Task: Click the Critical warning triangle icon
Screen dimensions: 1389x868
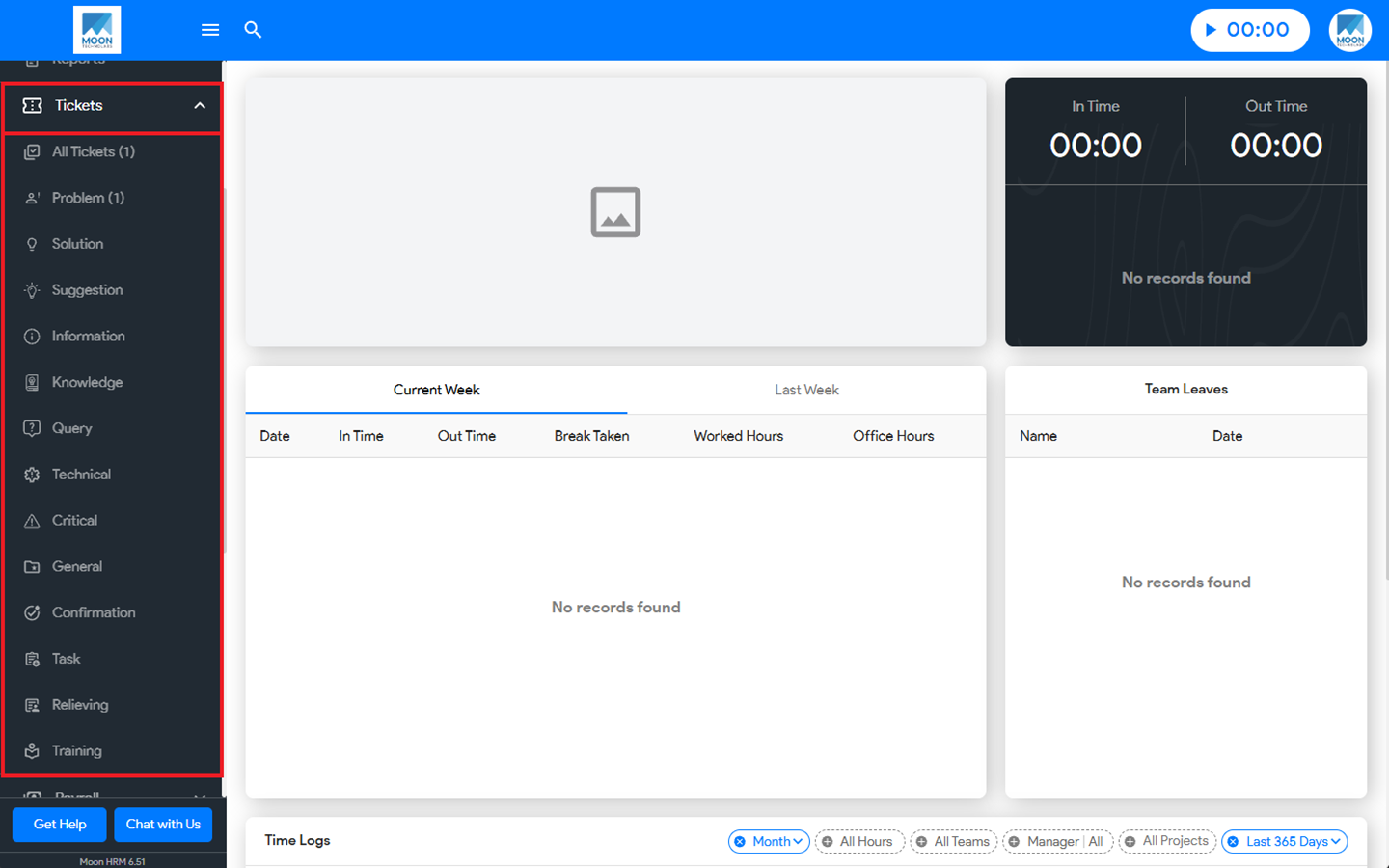Action: (x=32, y=521)
